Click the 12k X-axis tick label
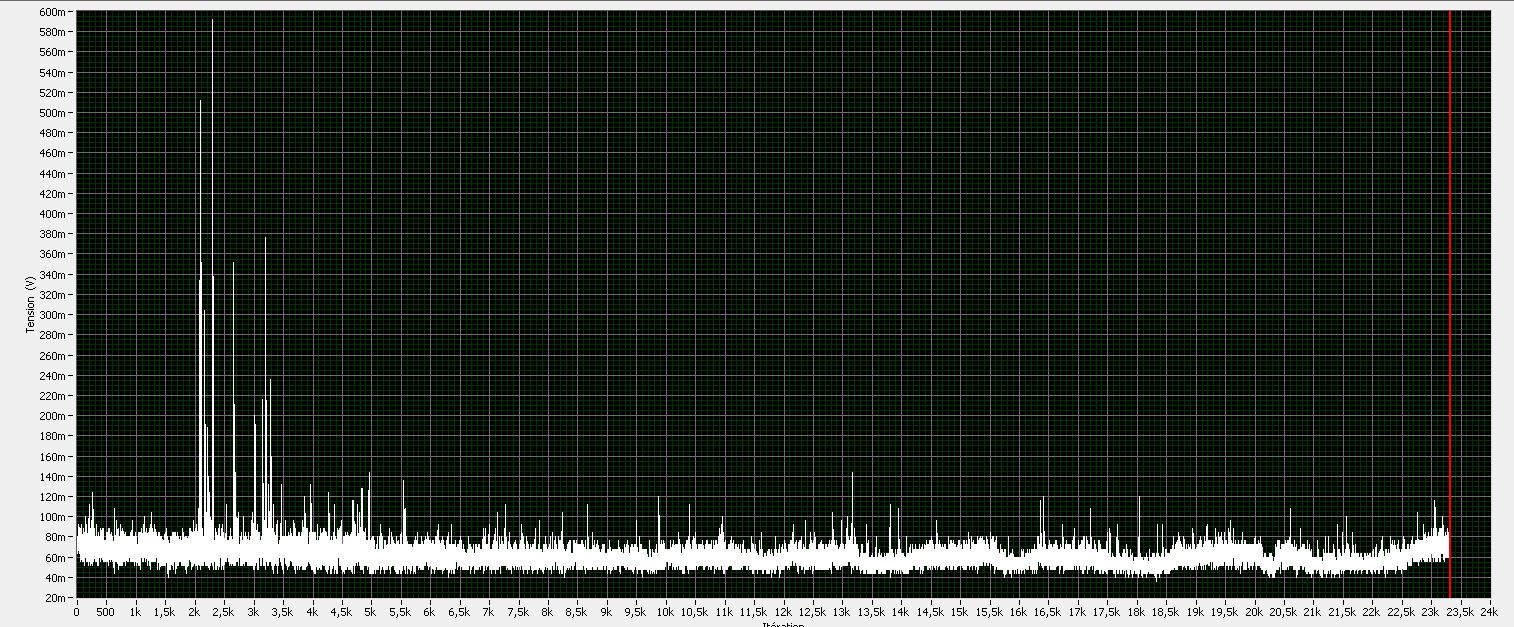1514x627 pixels. (783, 611)
